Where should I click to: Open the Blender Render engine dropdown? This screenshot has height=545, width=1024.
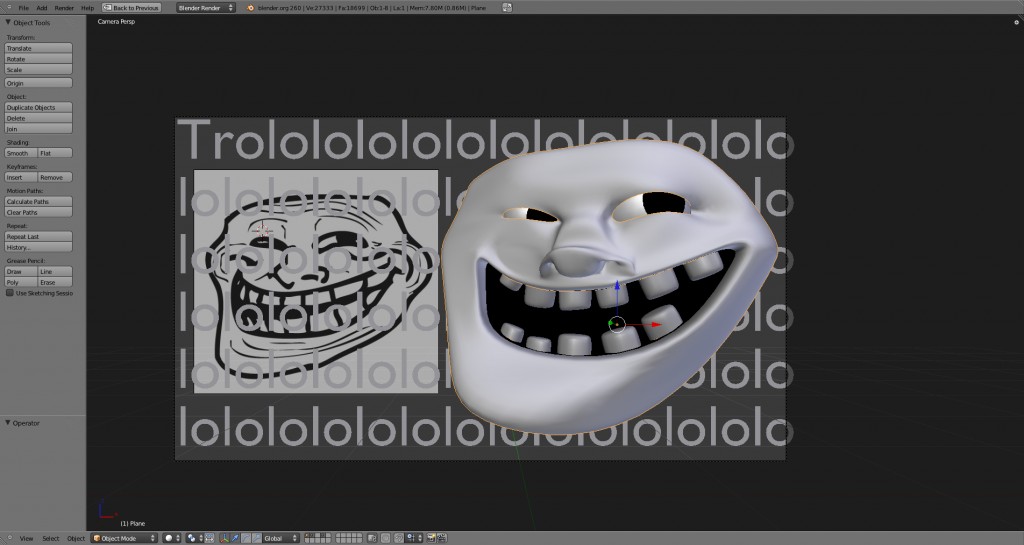pos(206,8)
